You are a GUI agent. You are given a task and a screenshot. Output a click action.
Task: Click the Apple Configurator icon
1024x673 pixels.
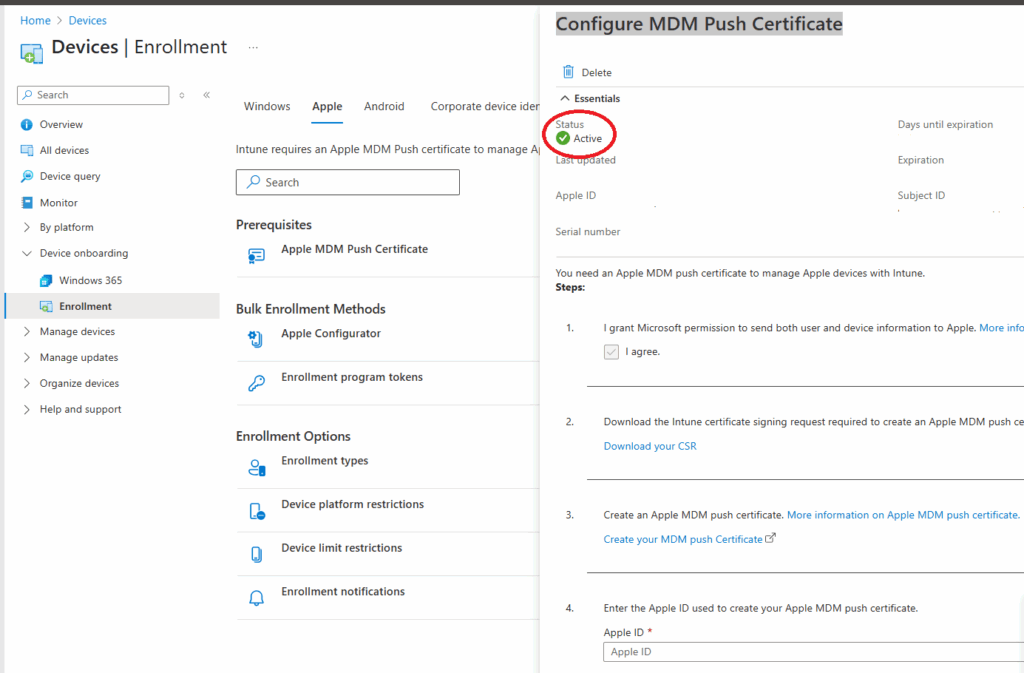256,339
